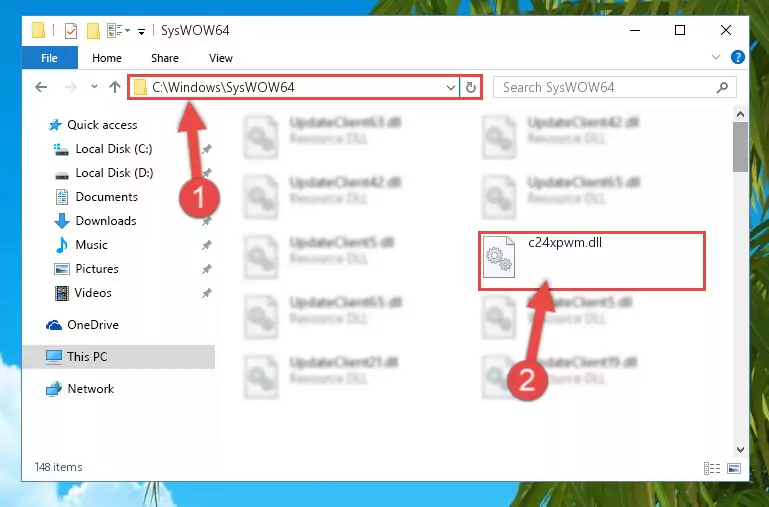Click the folder icon in title bar
769x507 pixels.
[x=38, y=30]
